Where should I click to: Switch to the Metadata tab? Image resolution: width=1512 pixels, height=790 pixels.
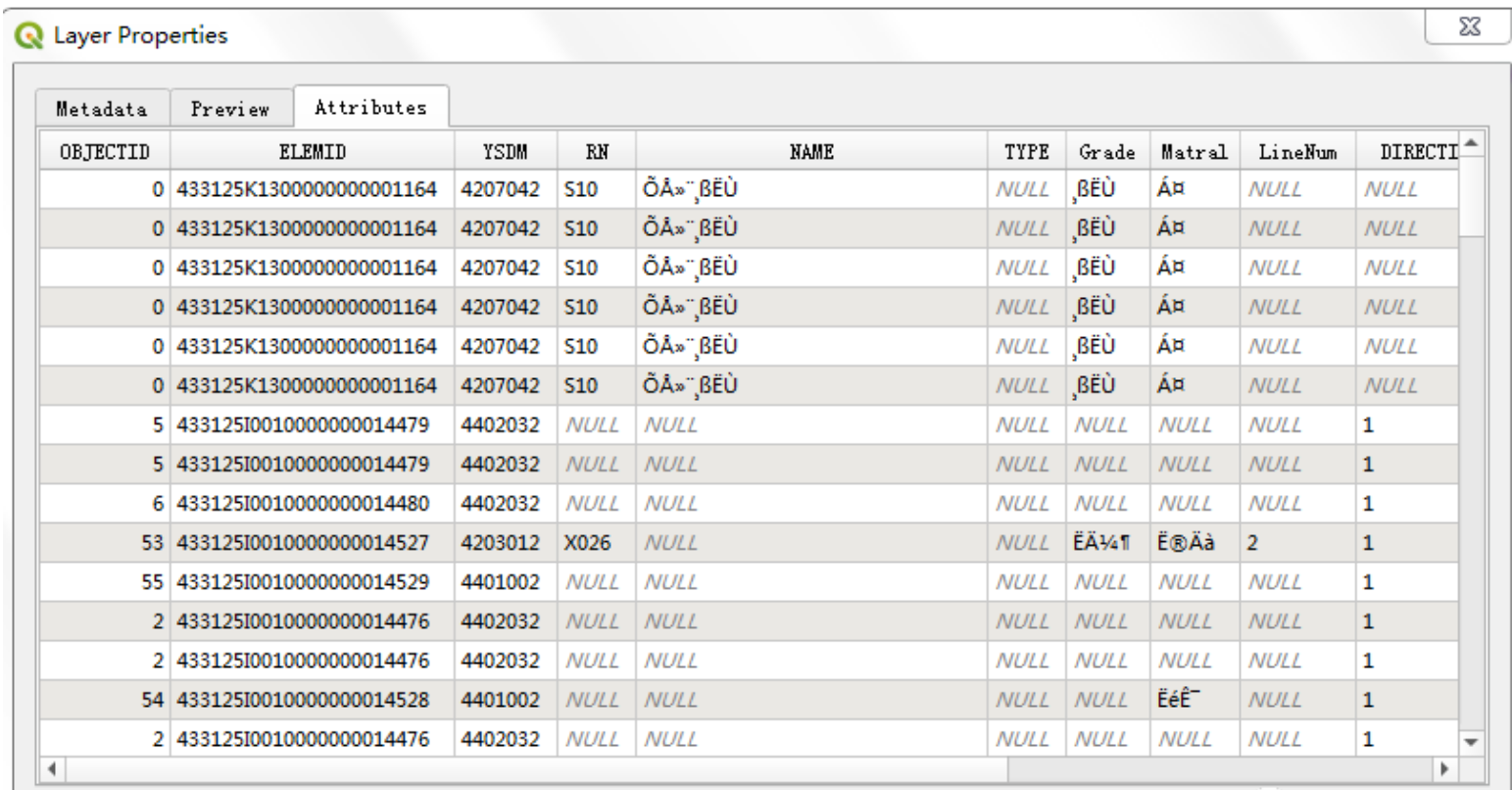coord(103,109)
